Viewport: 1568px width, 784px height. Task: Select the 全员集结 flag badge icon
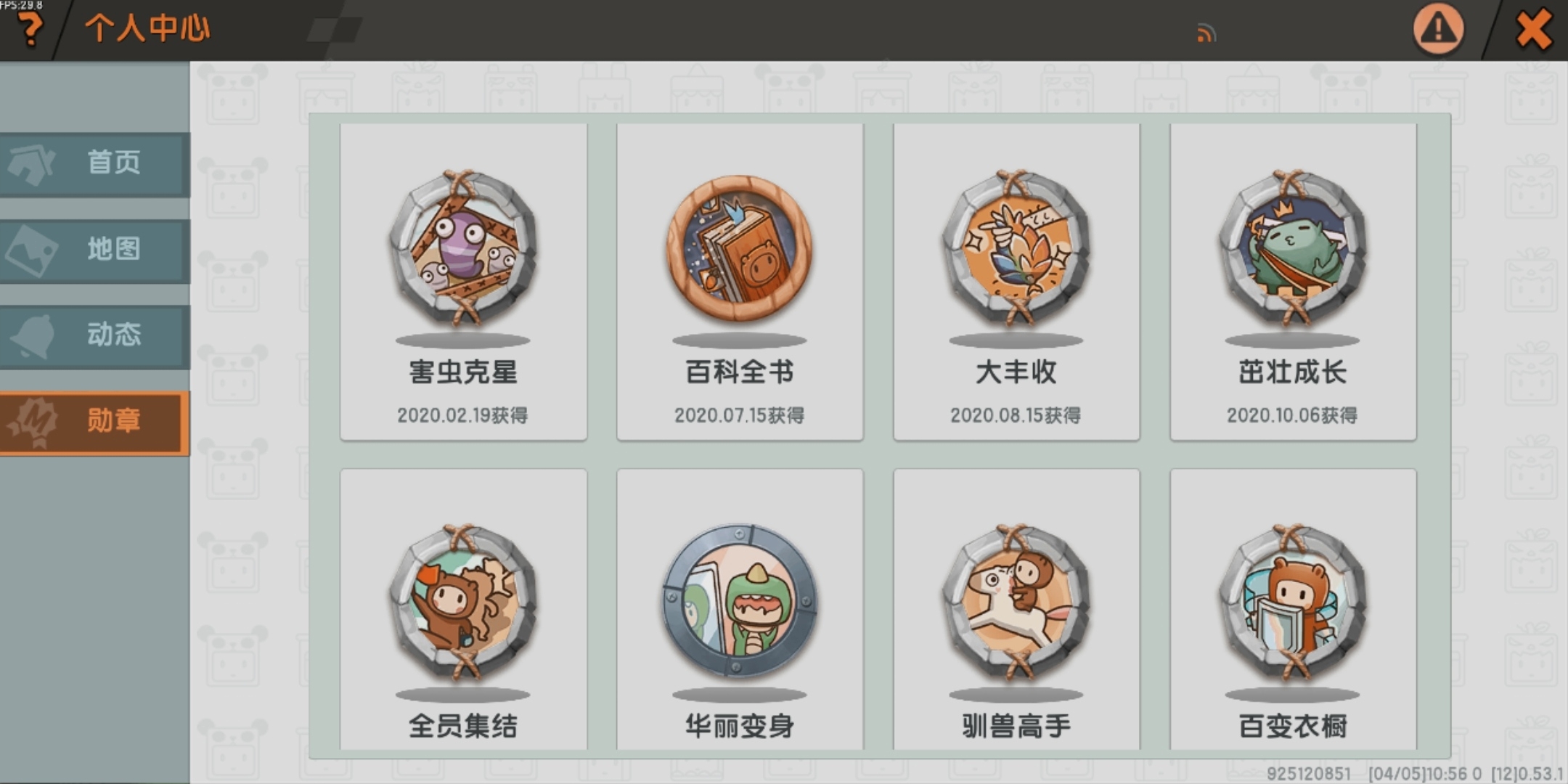click(x=463, y=602)
